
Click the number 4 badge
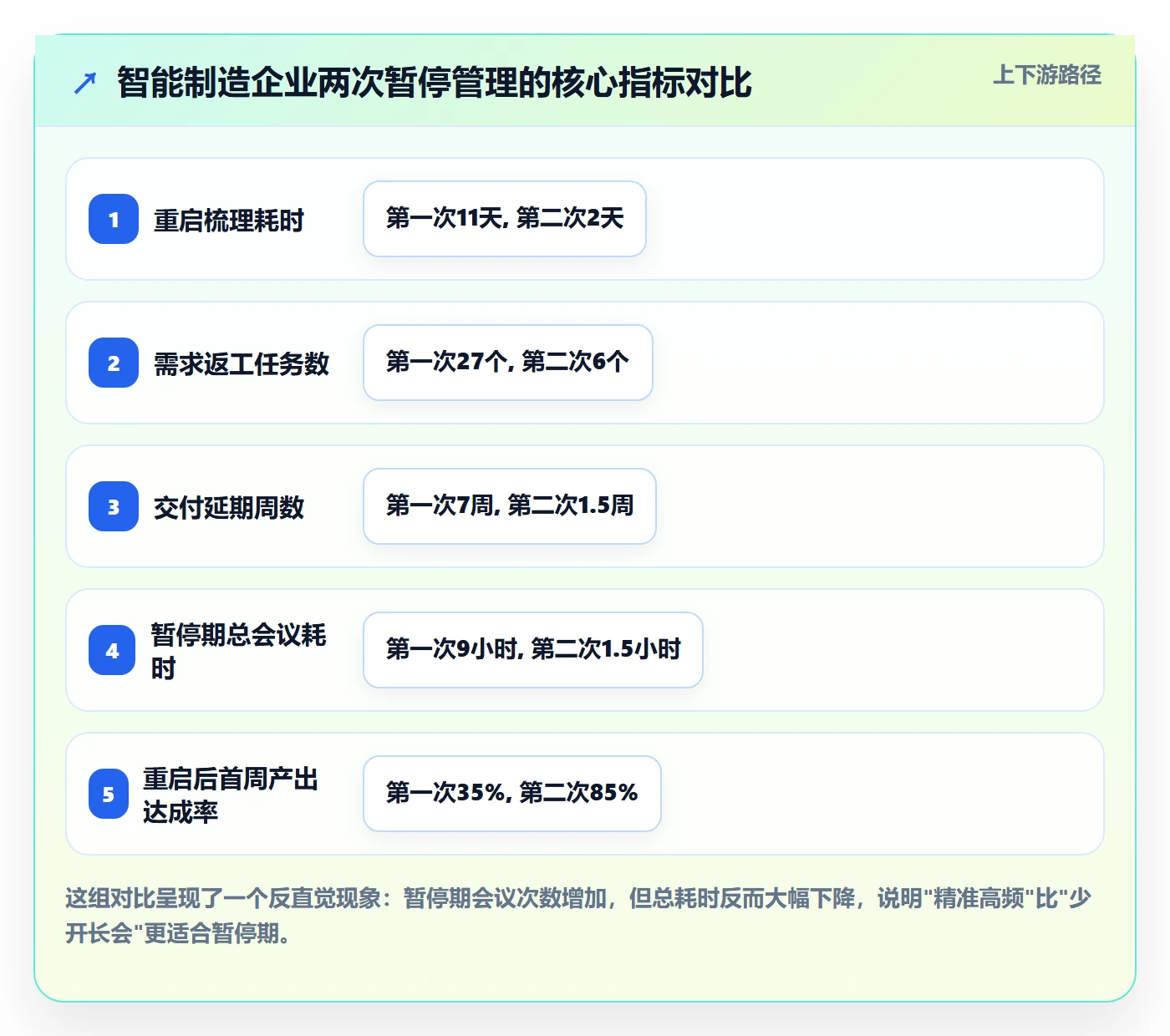click(x=112, y=650)
